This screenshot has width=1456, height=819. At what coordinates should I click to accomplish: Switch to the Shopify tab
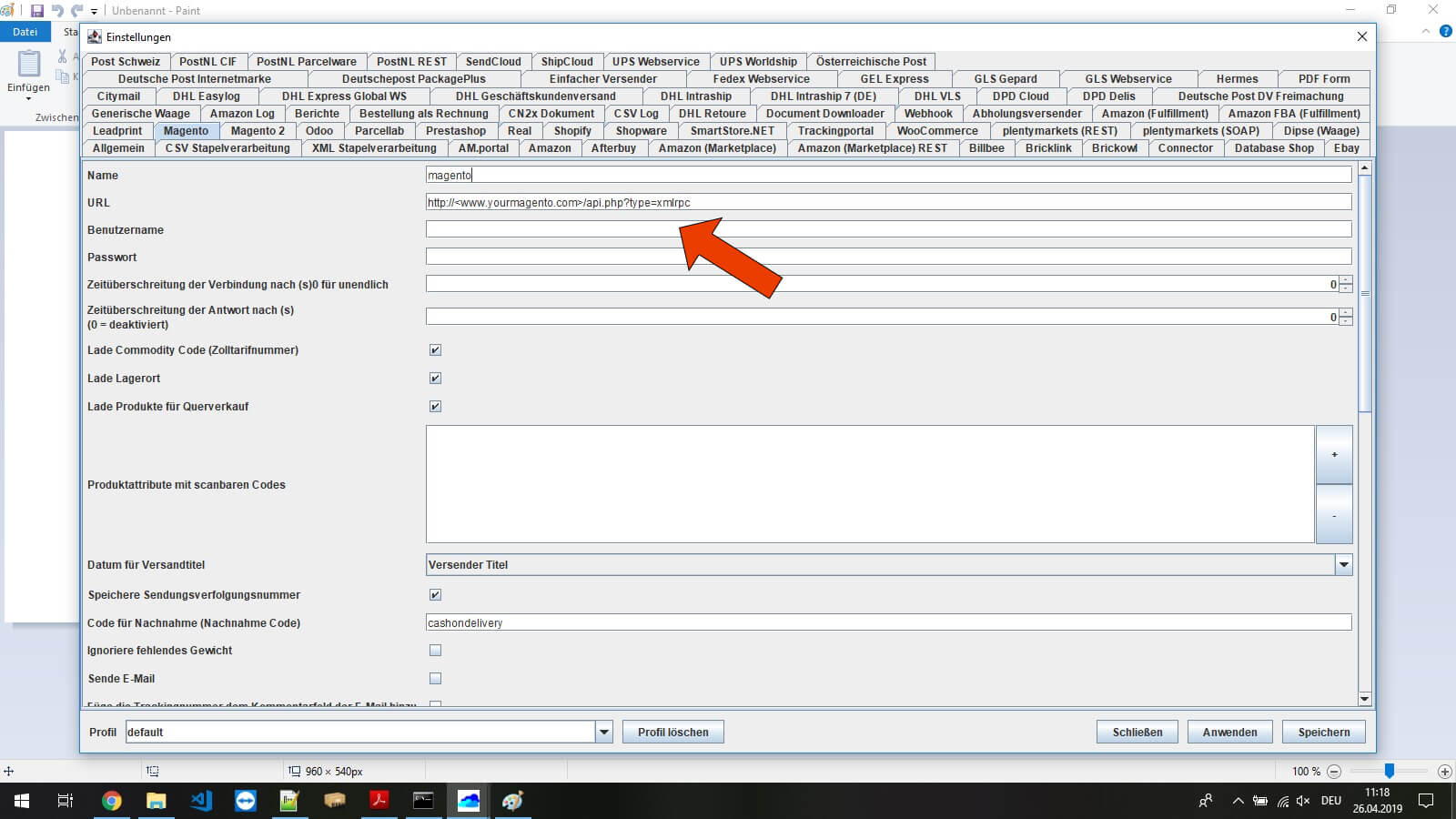click(572, 131)
